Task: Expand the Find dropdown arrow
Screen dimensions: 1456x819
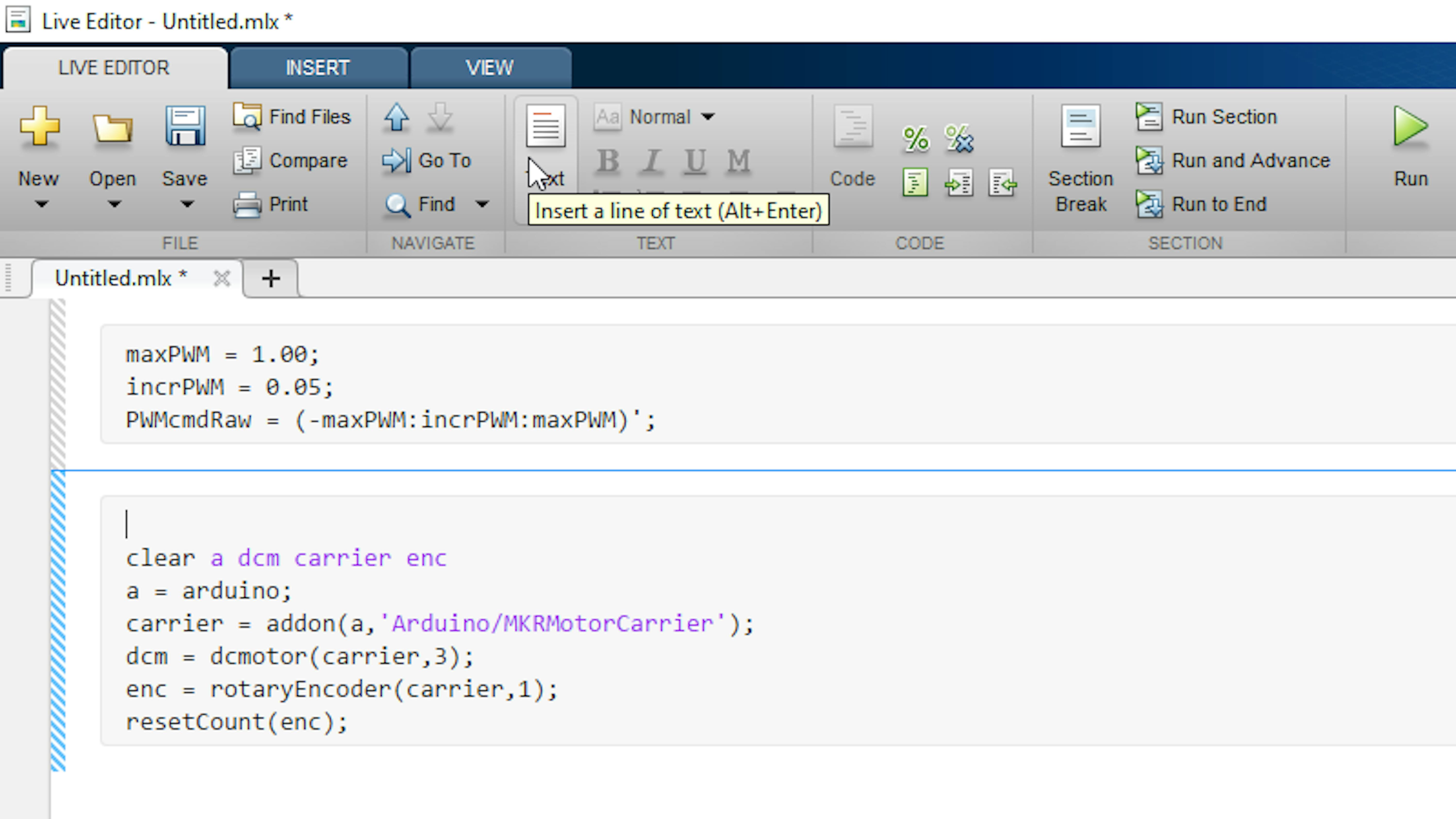Action: tap(482, 204)
